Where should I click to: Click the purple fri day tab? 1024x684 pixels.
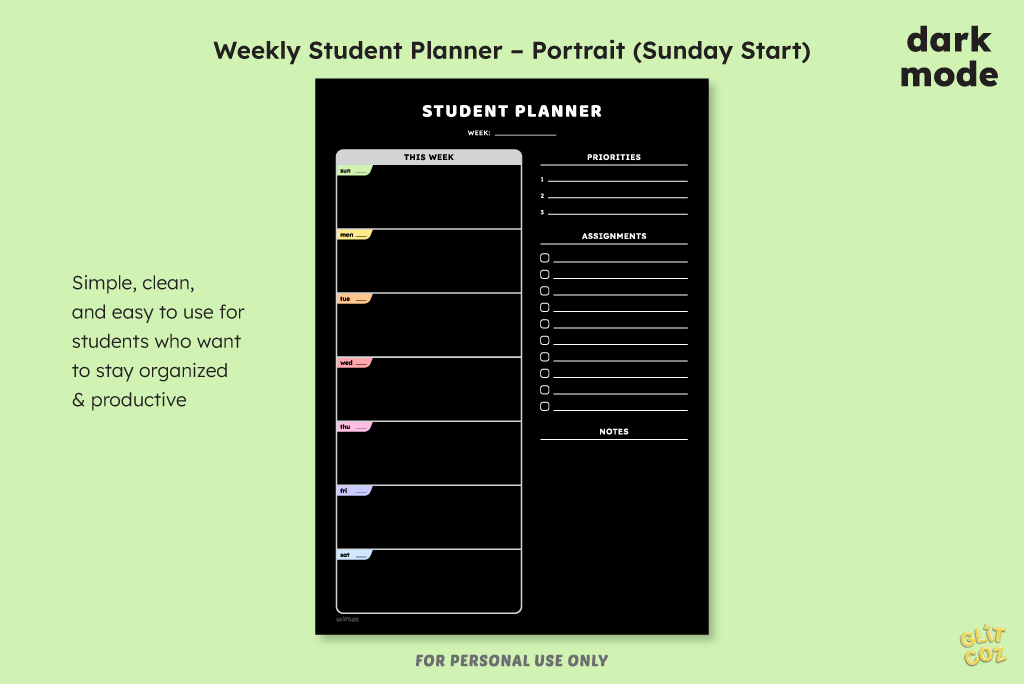[355, 491]
